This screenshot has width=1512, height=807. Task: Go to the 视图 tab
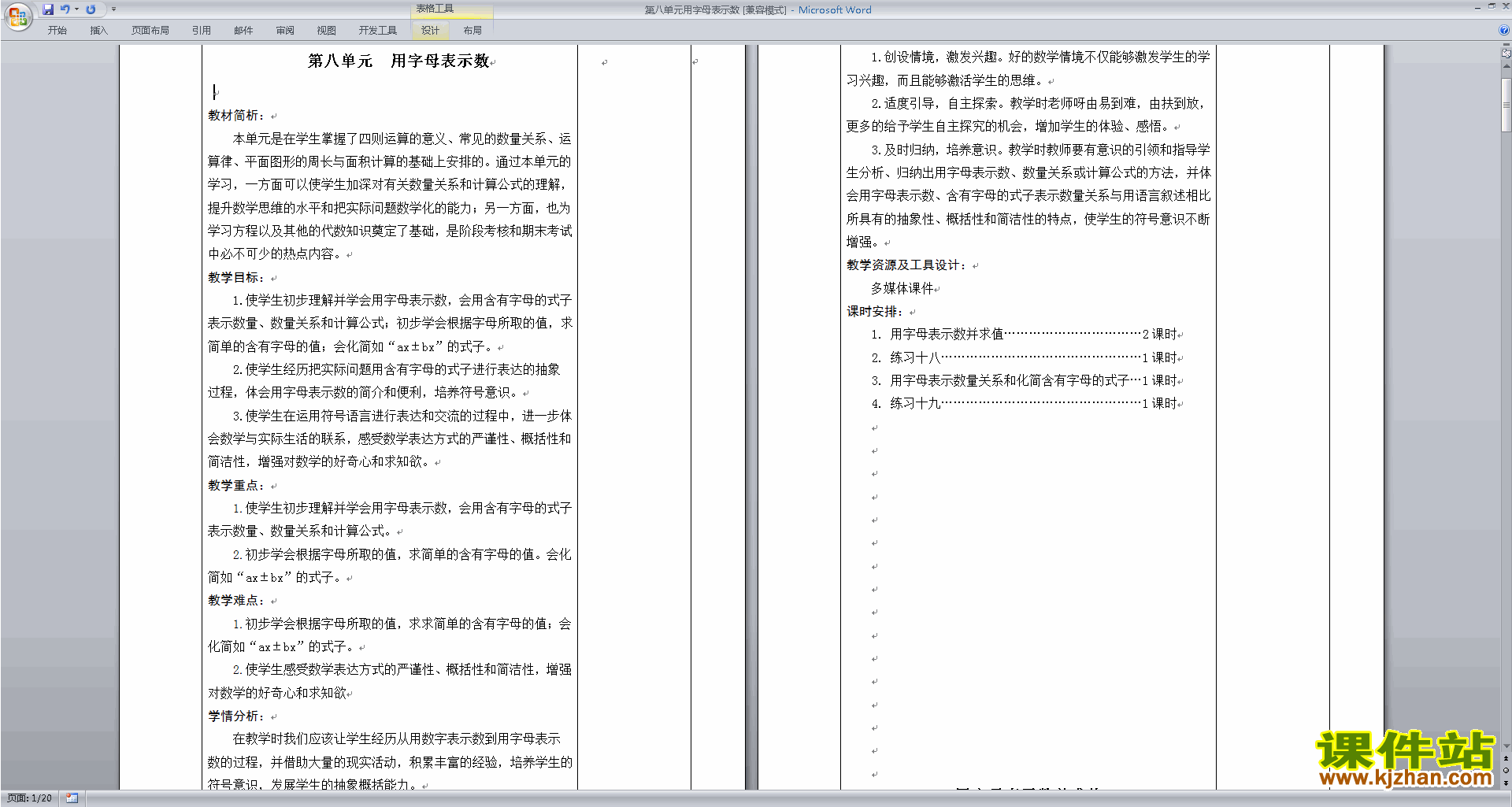327,31
